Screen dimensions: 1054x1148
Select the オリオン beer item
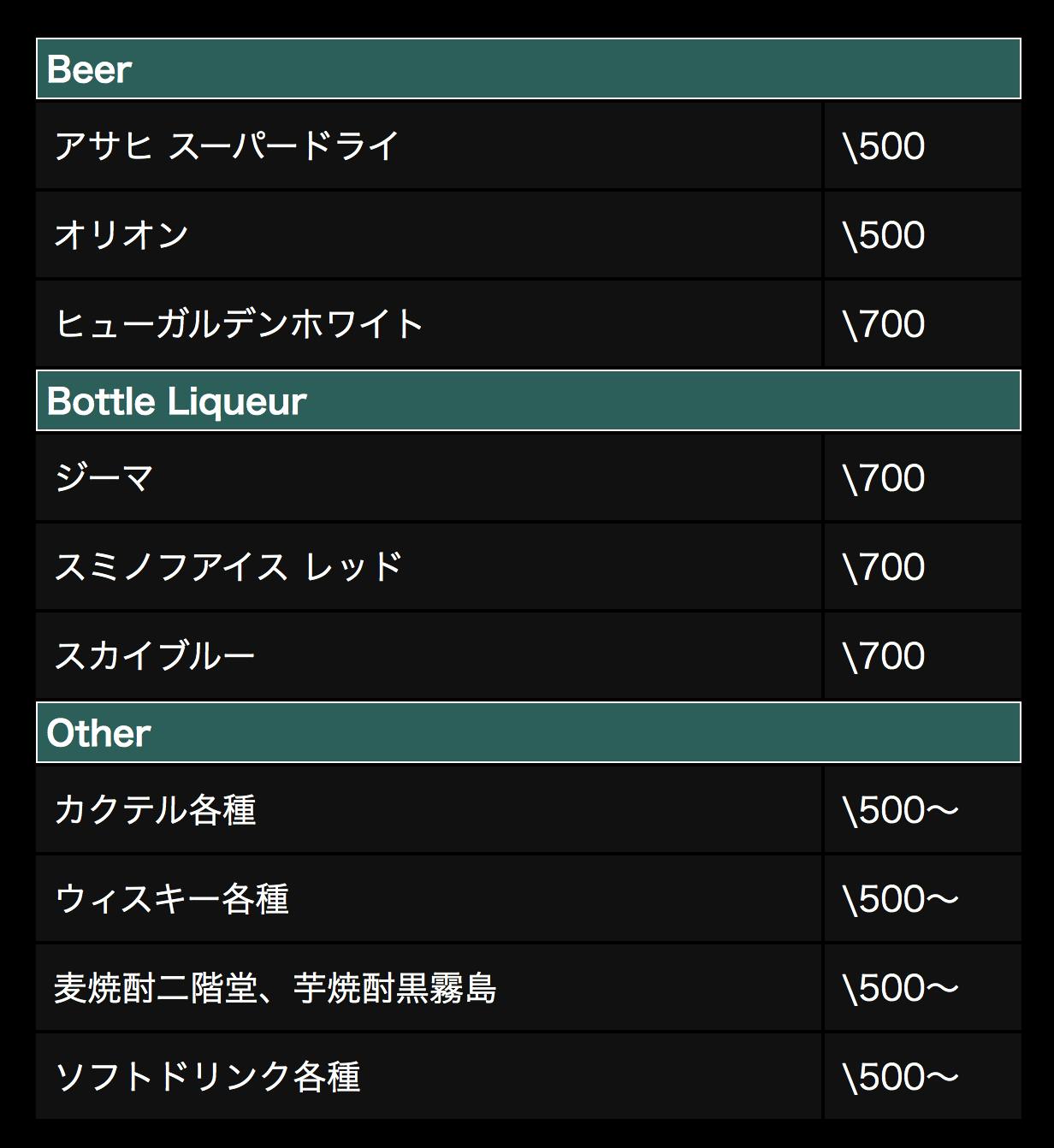122,235
